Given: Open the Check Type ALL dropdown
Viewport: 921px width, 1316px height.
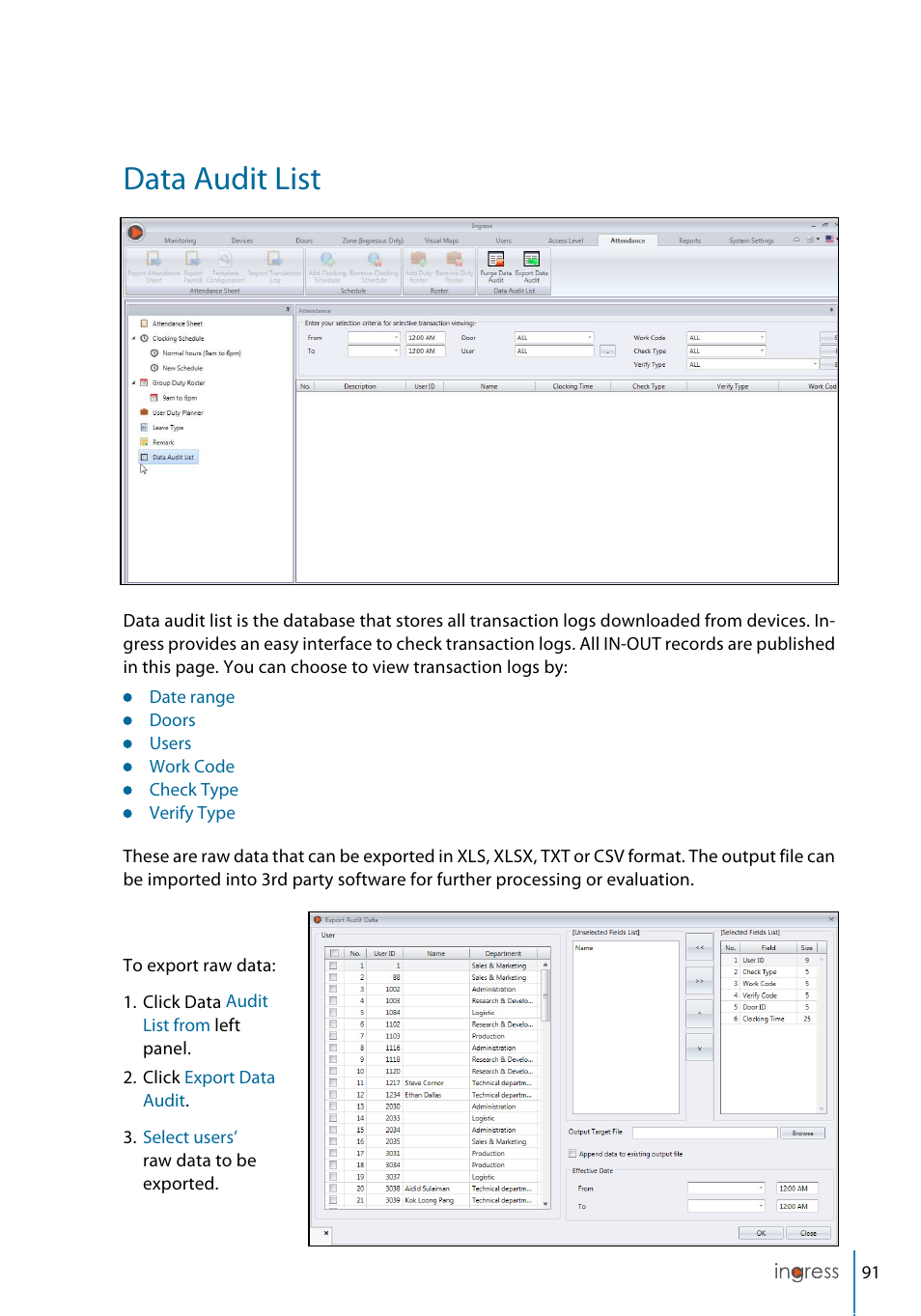Looking at the screenshot, I should (x=762, y=351).
